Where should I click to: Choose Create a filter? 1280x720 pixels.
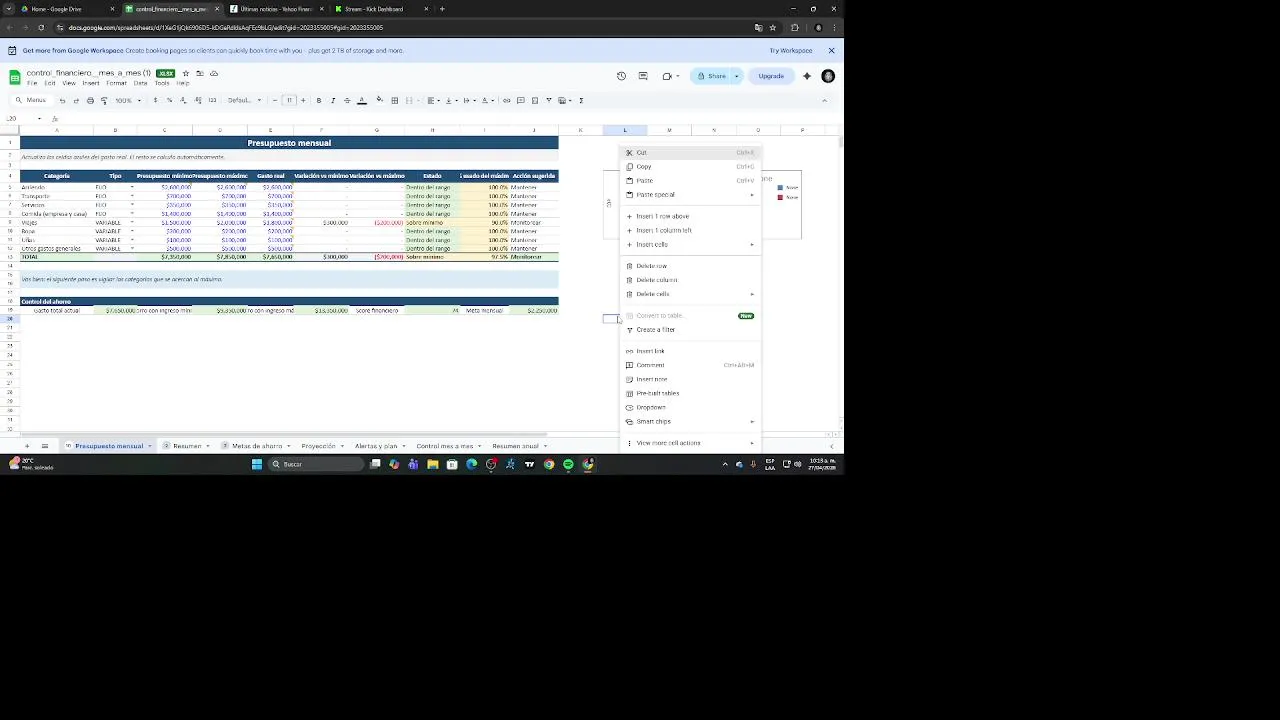point(690,329)
